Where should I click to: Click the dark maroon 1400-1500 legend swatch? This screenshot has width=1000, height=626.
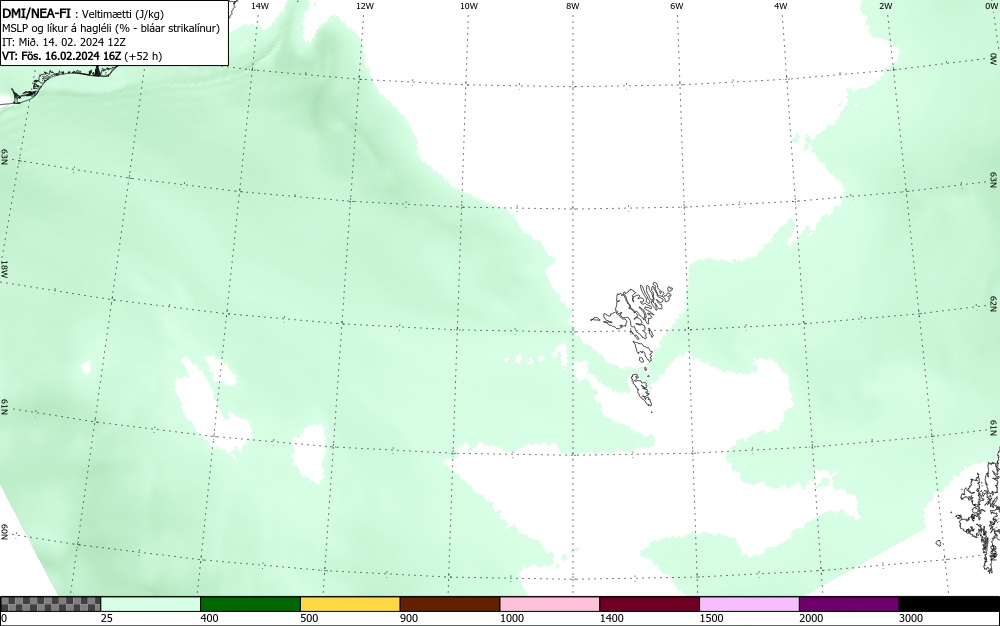[x=649, y=604]
